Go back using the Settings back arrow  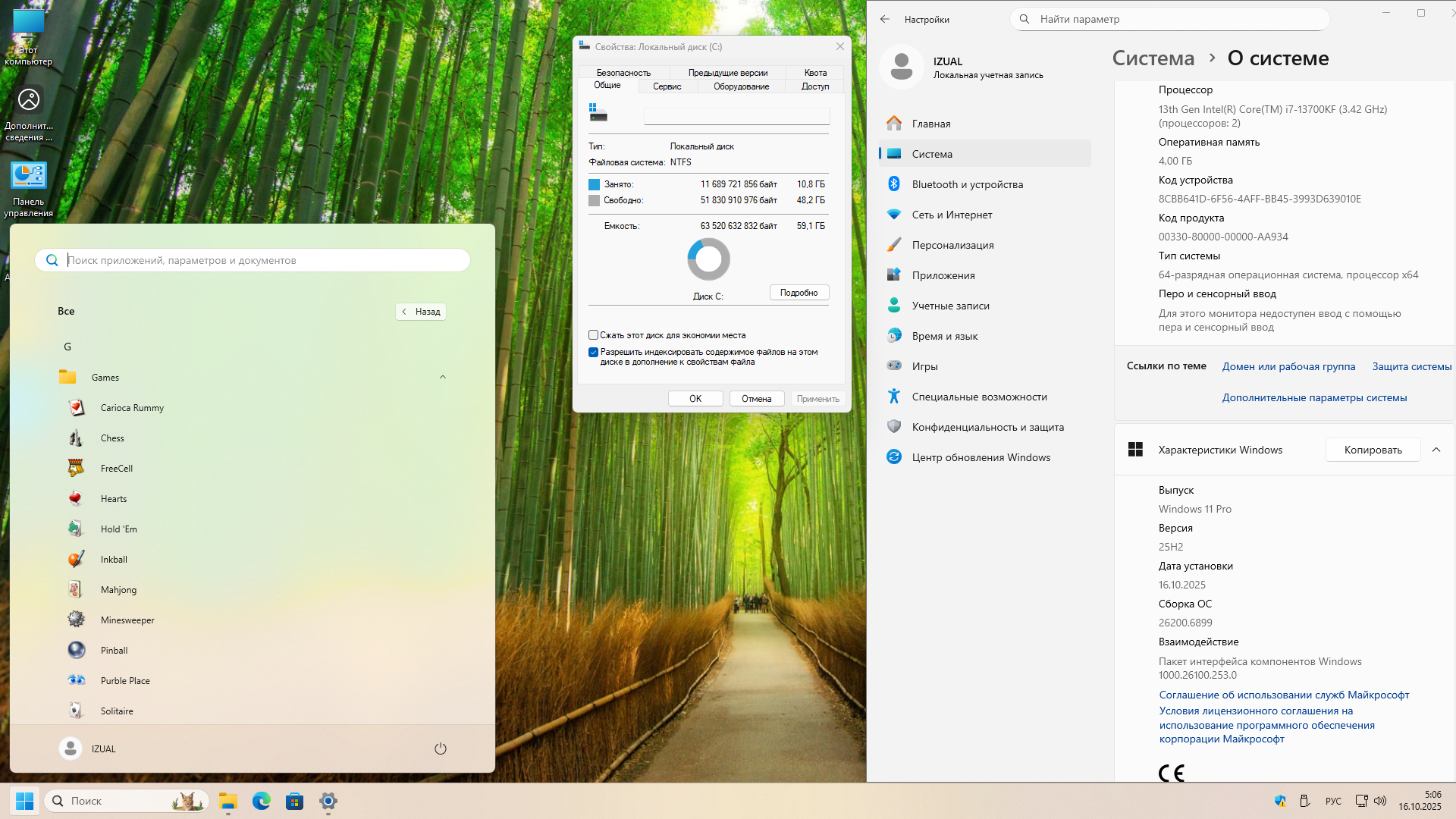pyautogui.click(x=885, y=19)
